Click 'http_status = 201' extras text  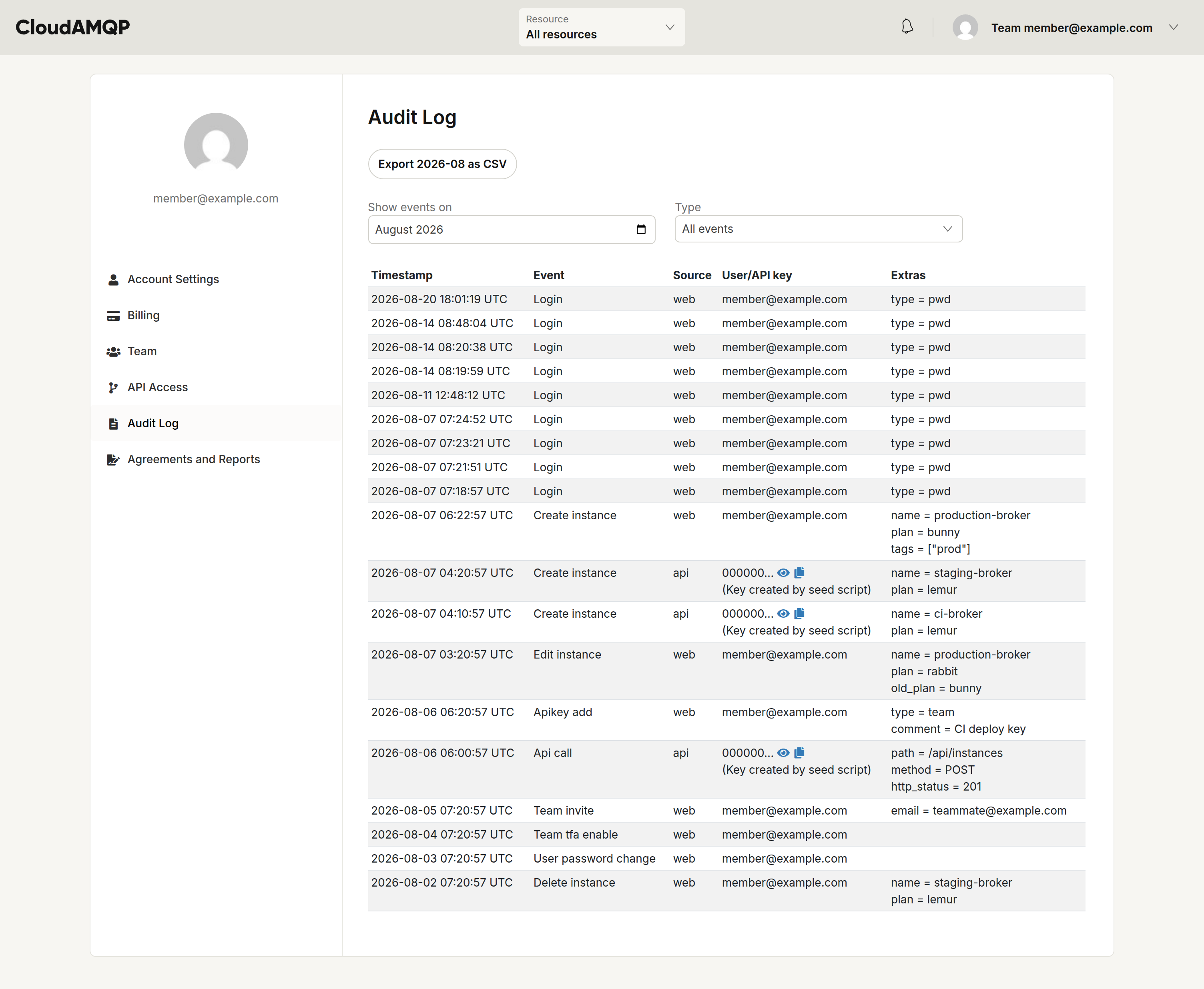(x=935, y=786)
